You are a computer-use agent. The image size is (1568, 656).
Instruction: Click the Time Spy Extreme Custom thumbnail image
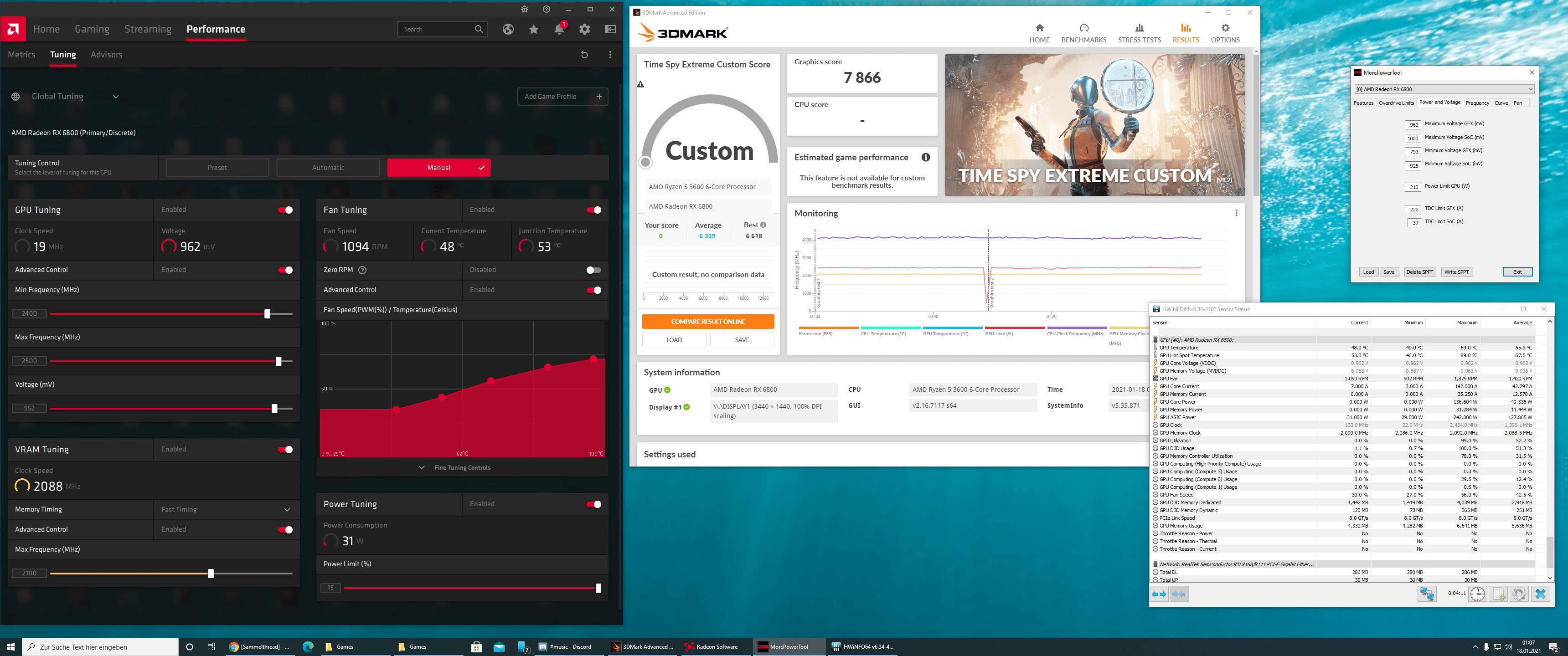tap(1094, 125)
